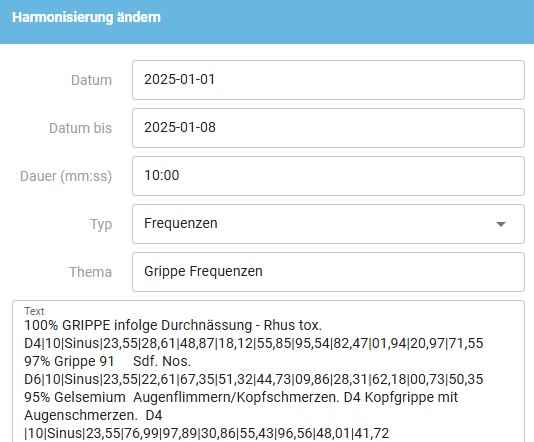Click the Datum bis label
Screen dimensions: 534x442
pyautogui.click(x=80, y=128)
